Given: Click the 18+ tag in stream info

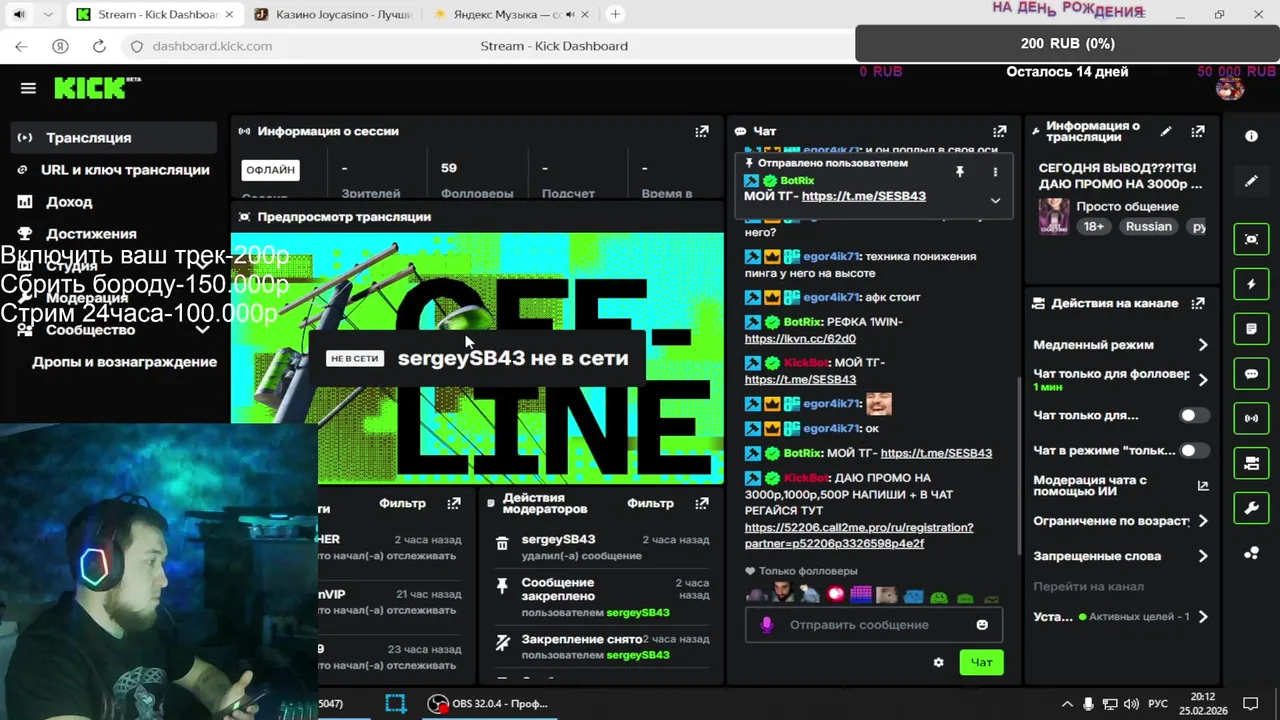Looking at the screenshot, I should click(1094, 227).
